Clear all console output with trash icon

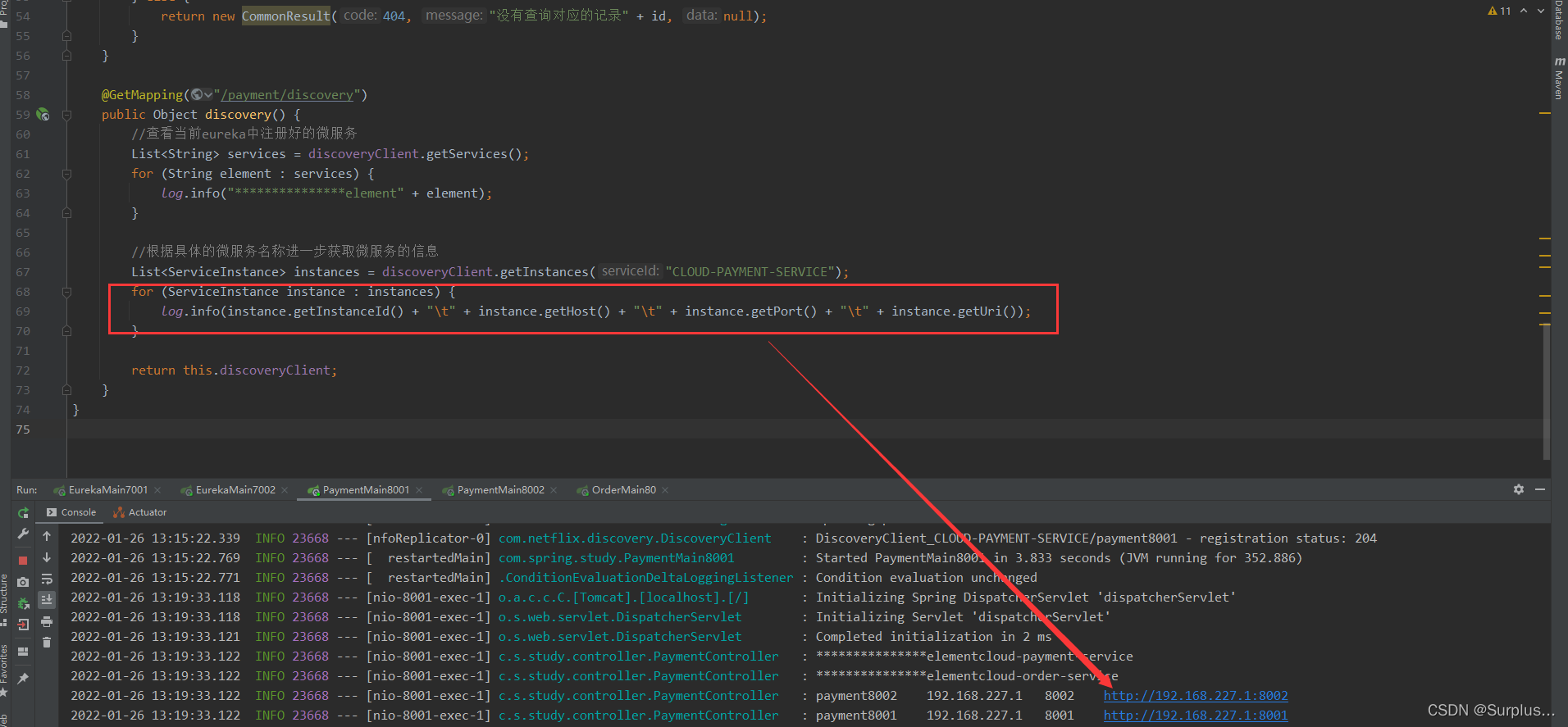(47, 643)
